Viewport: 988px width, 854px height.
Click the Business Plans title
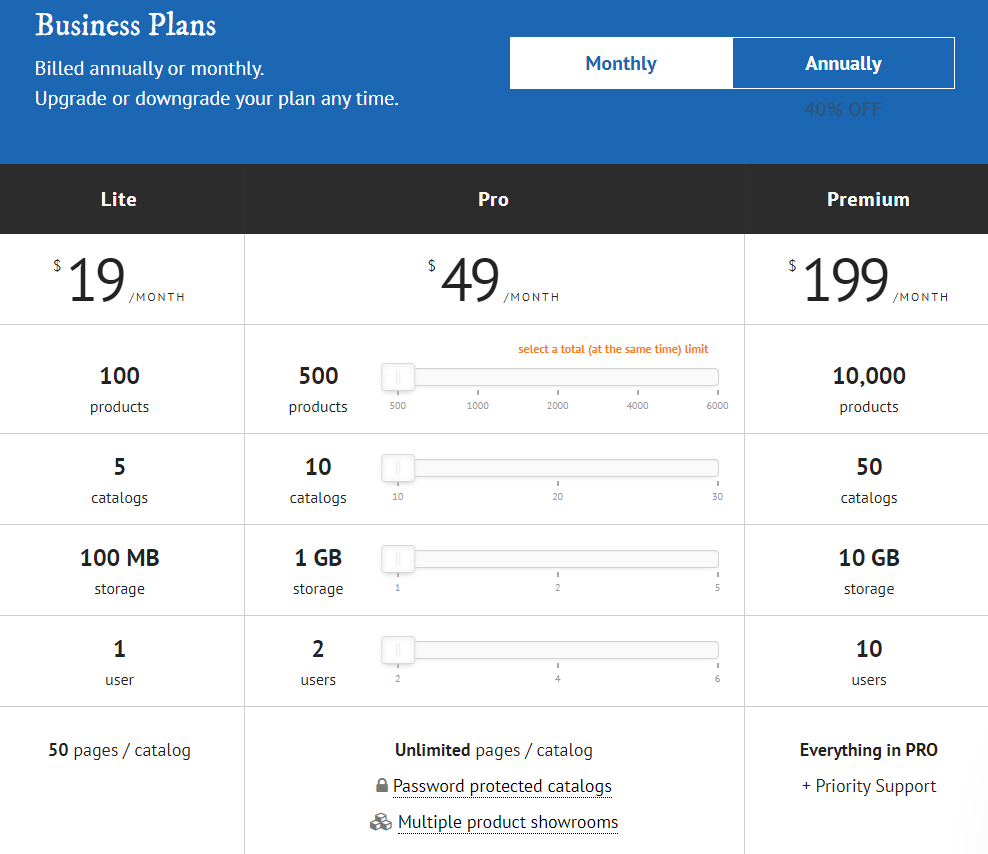pos(125,25)
